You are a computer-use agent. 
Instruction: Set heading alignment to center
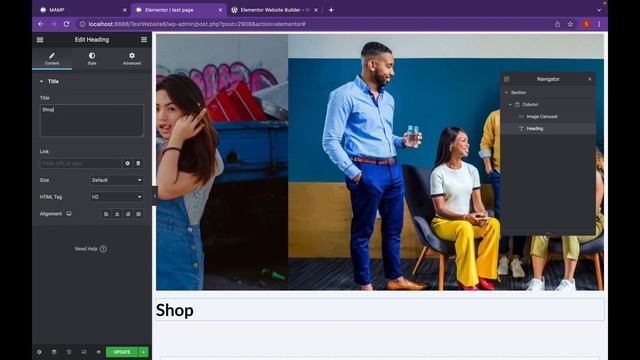[x=117, y=214]
